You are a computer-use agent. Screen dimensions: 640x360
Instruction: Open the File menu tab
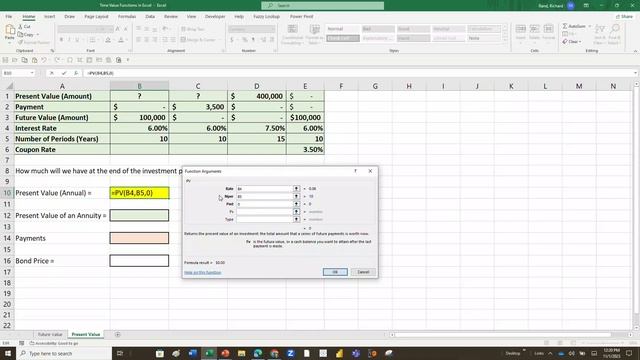click(9, 17)
